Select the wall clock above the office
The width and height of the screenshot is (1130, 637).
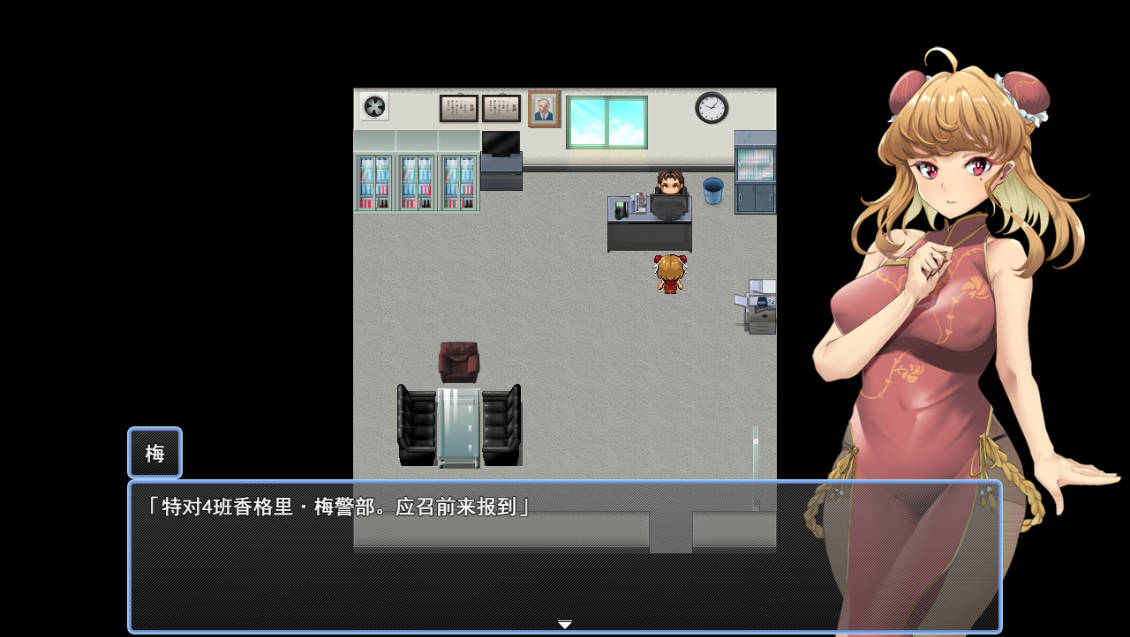tap(710, 106)
